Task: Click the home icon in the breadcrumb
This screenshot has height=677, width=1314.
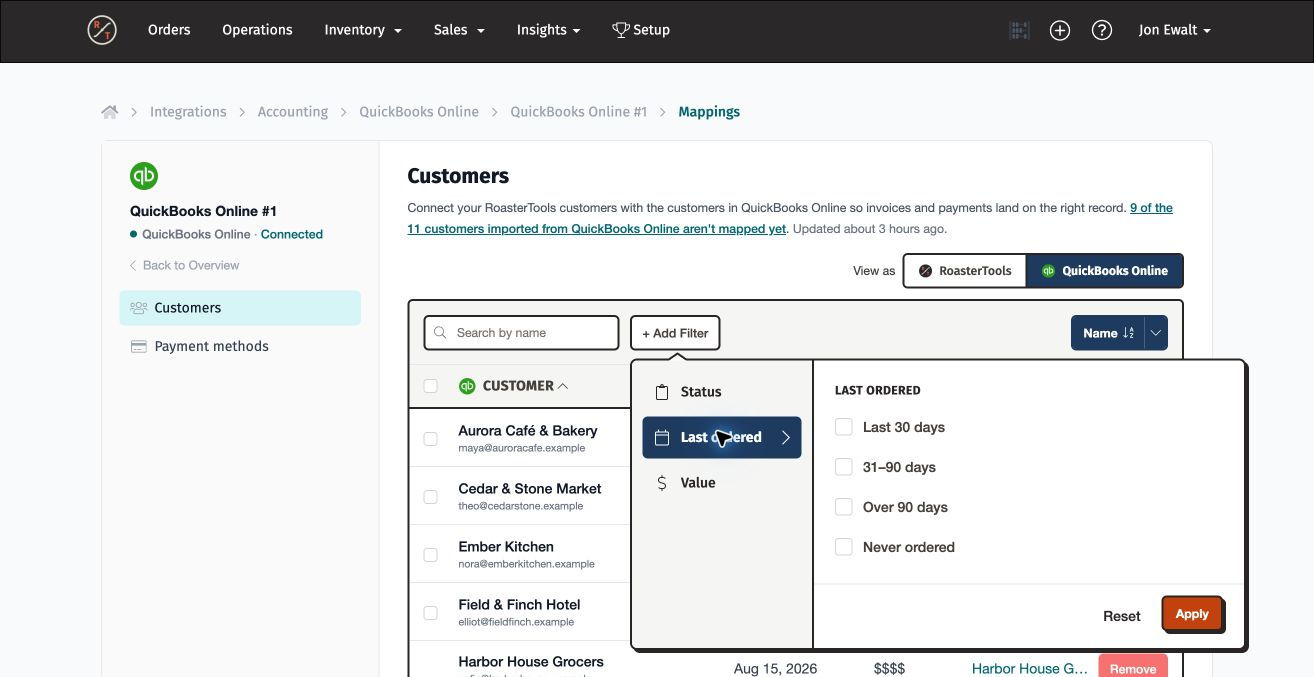Action: [110, 112]
